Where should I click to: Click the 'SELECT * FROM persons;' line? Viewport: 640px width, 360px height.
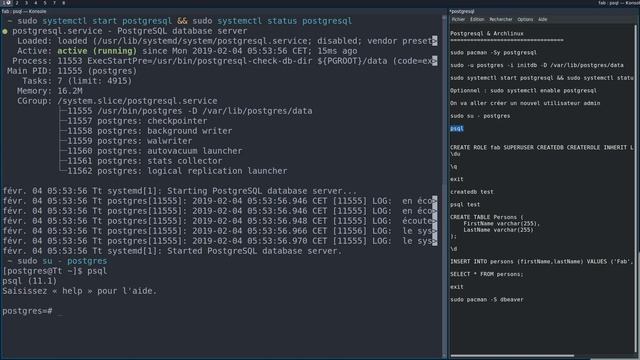pyautogui.click(x=487, y=274)
